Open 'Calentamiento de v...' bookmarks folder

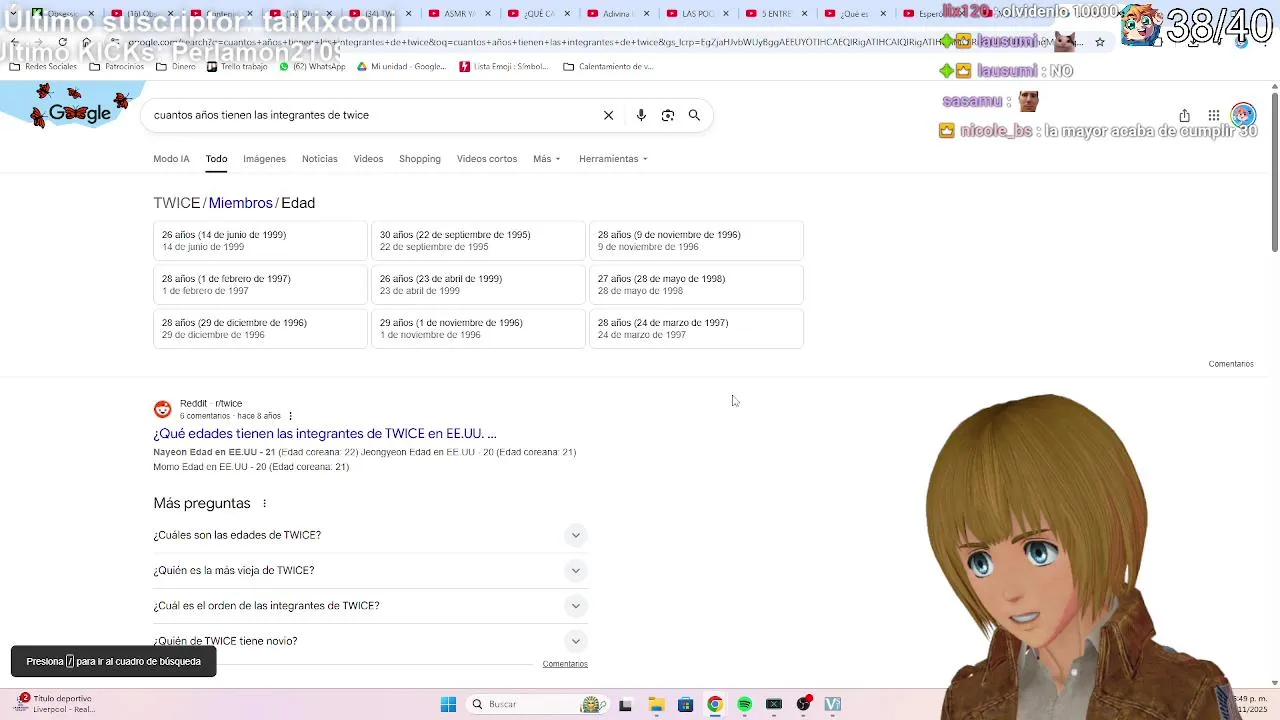click(x=608, y=67)
